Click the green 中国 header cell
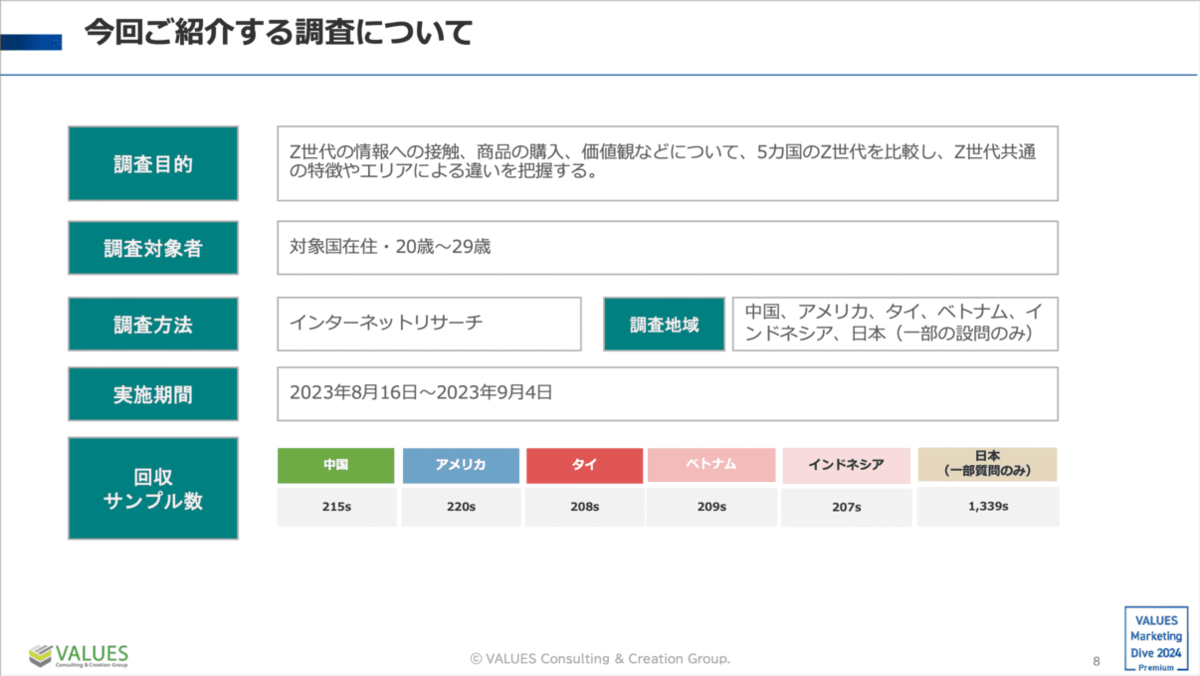Image resolution: width=1200 pixels, height=676 pixels. coord(336,465)
